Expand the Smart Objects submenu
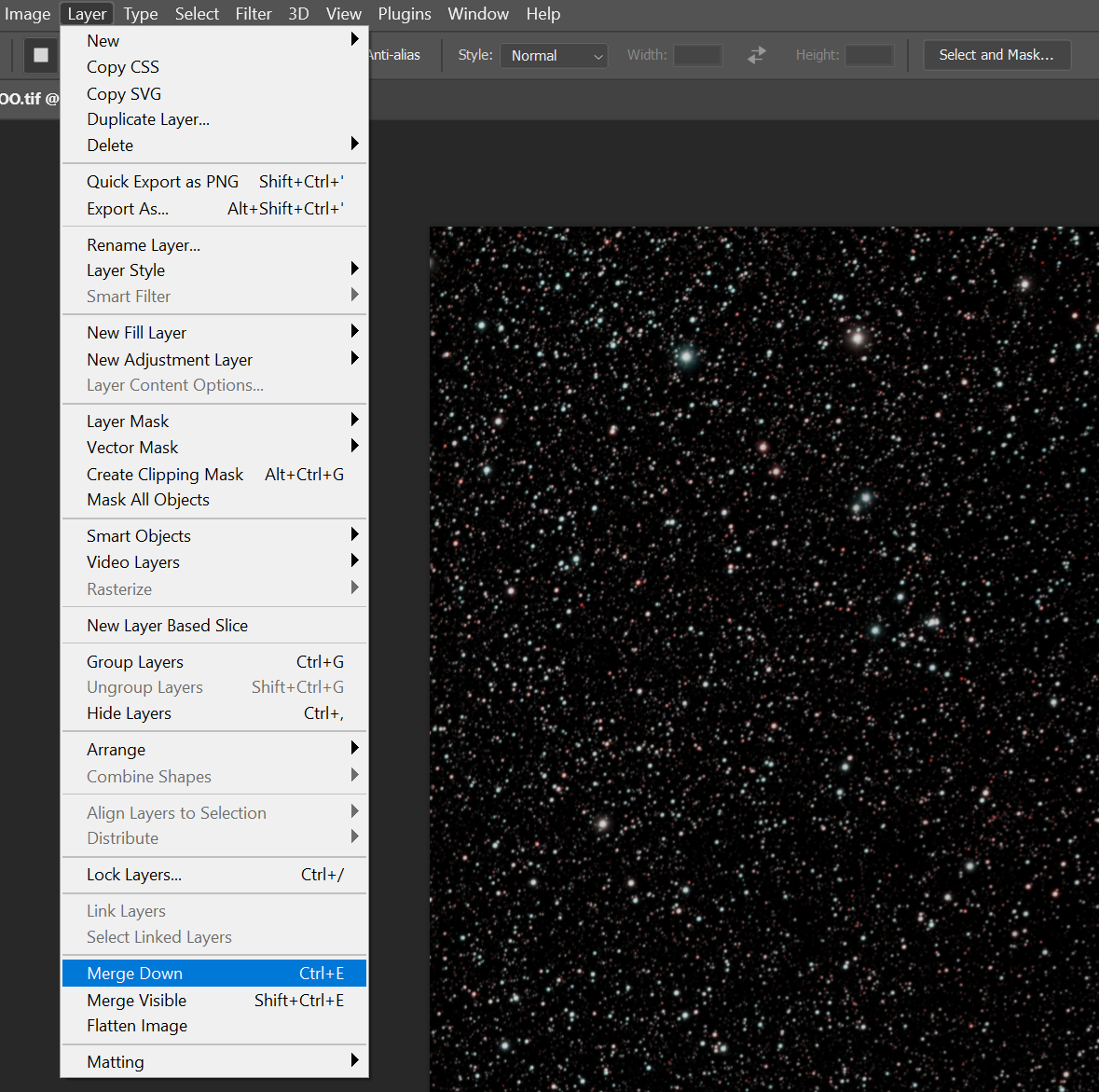This screenshot has height=1092, width=1099. coord(214,536)
